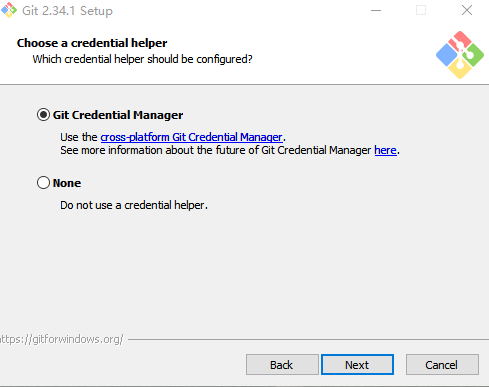
Task: Go back with the Back button
Action: click(x=282, y=365)
